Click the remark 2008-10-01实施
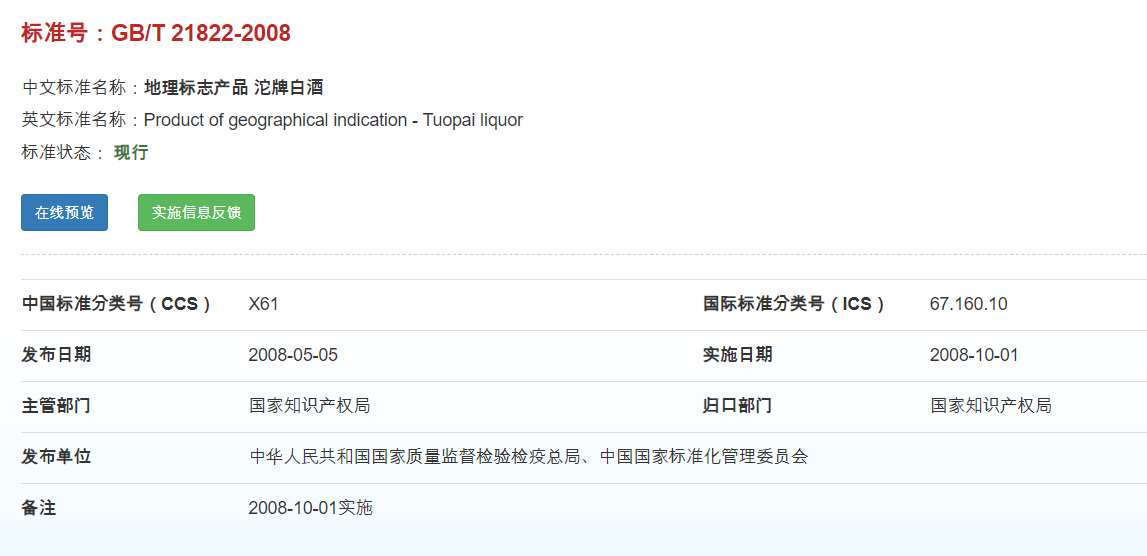This screenshot has height=556, width=1147. click(311, 508)
